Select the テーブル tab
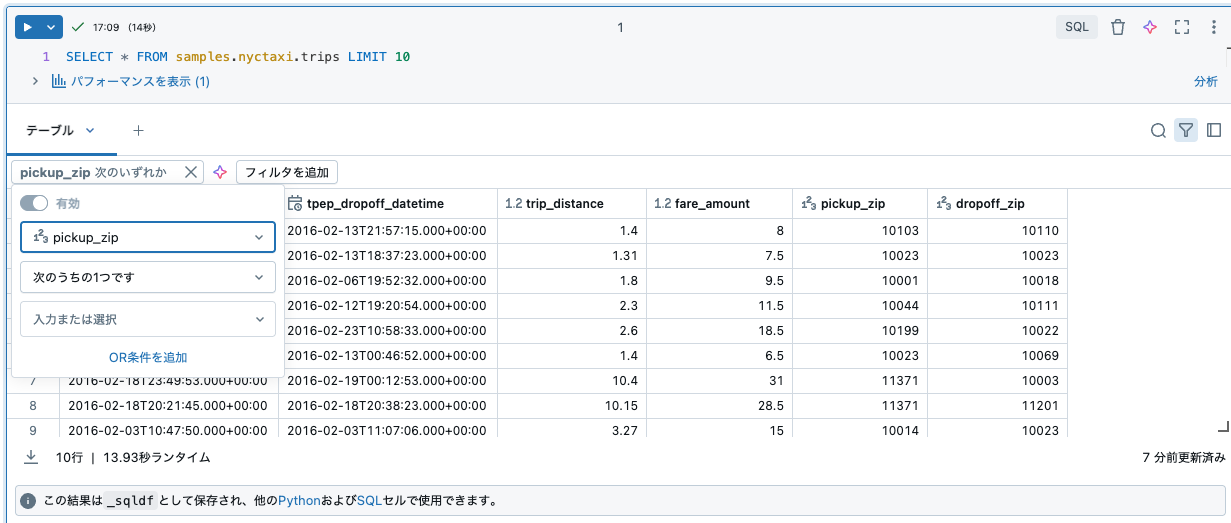The width and height of the screenshot is (1231, 523). [50, 130]
